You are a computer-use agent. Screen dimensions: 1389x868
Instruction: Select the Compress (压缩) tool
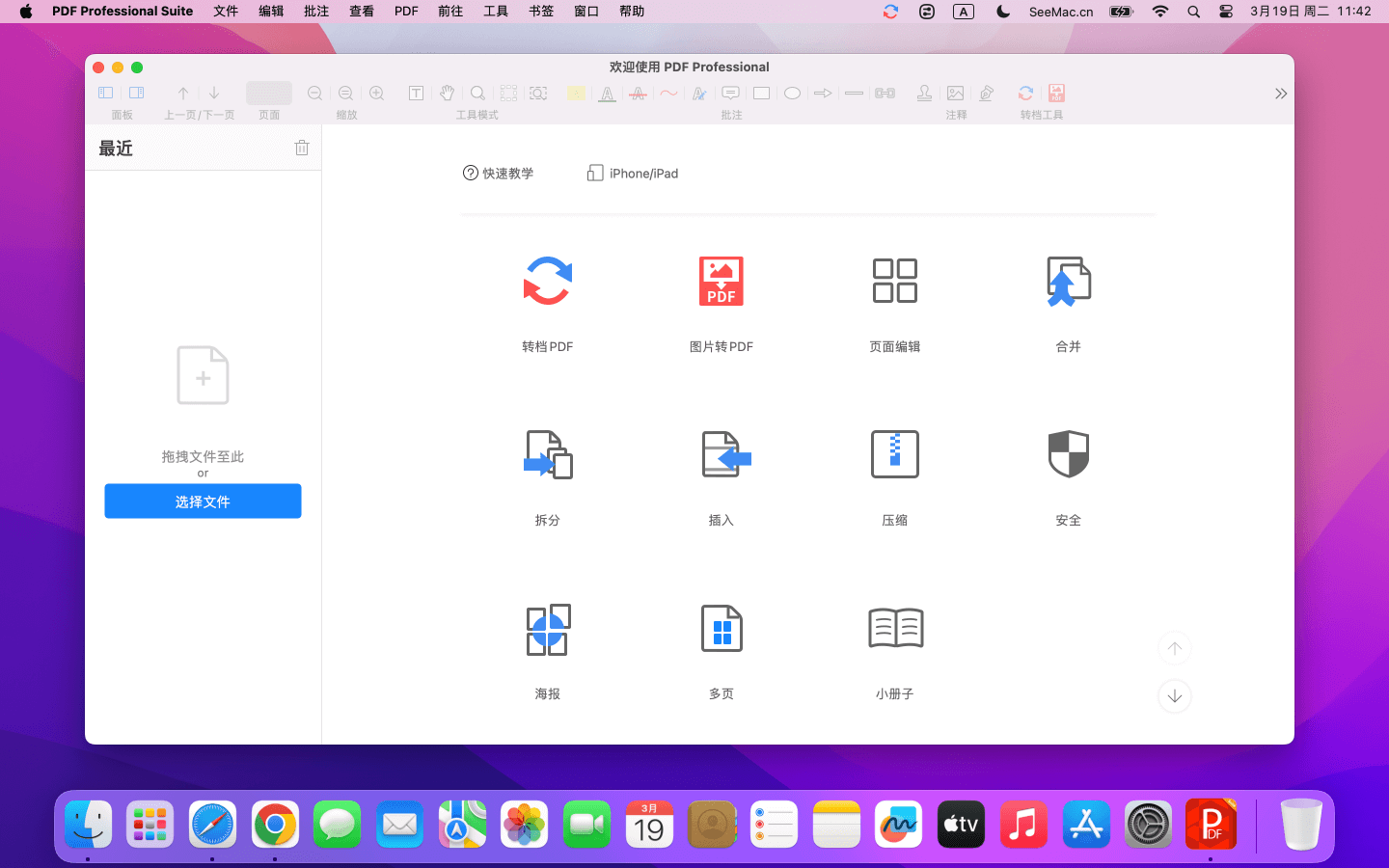894,455
